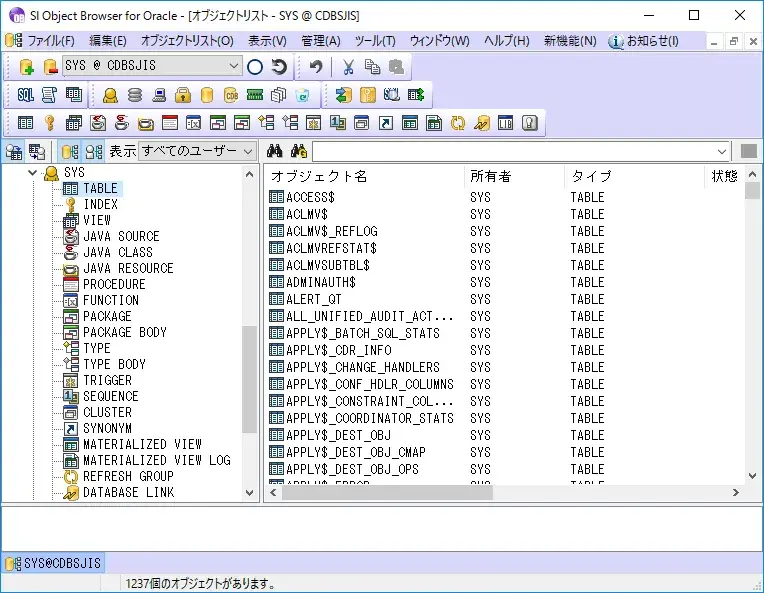
Task: Click the SQL execution toolbar icon
Action: (26, 95)
